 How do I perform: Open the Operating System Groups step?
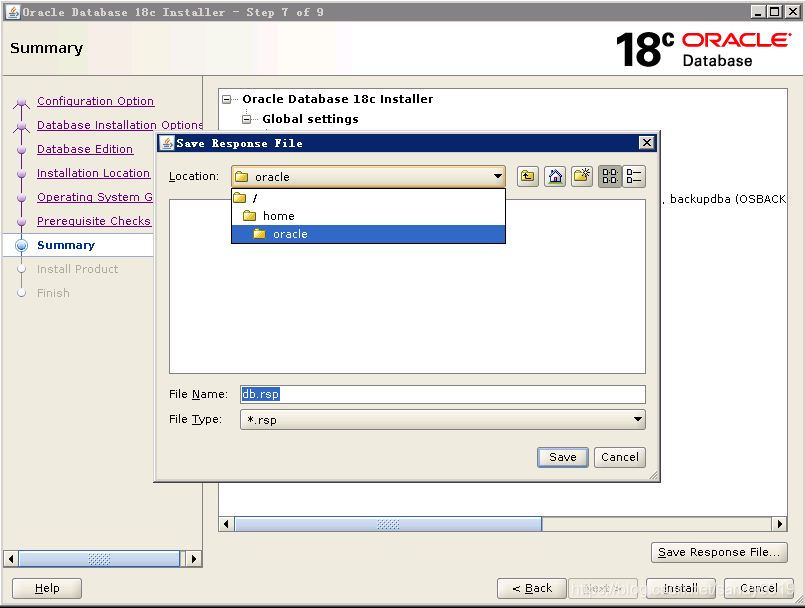[x=95, y=197]
